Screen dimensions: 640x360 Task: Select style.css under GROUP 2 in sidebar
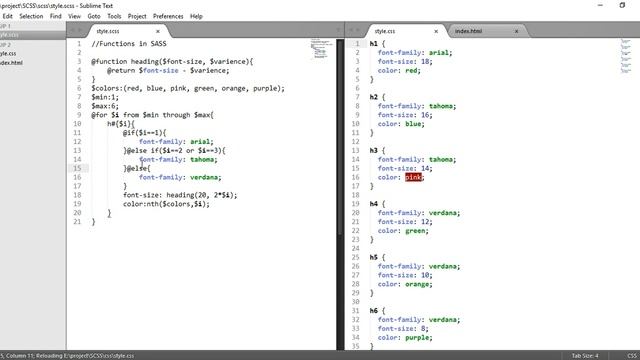(8, 53)
